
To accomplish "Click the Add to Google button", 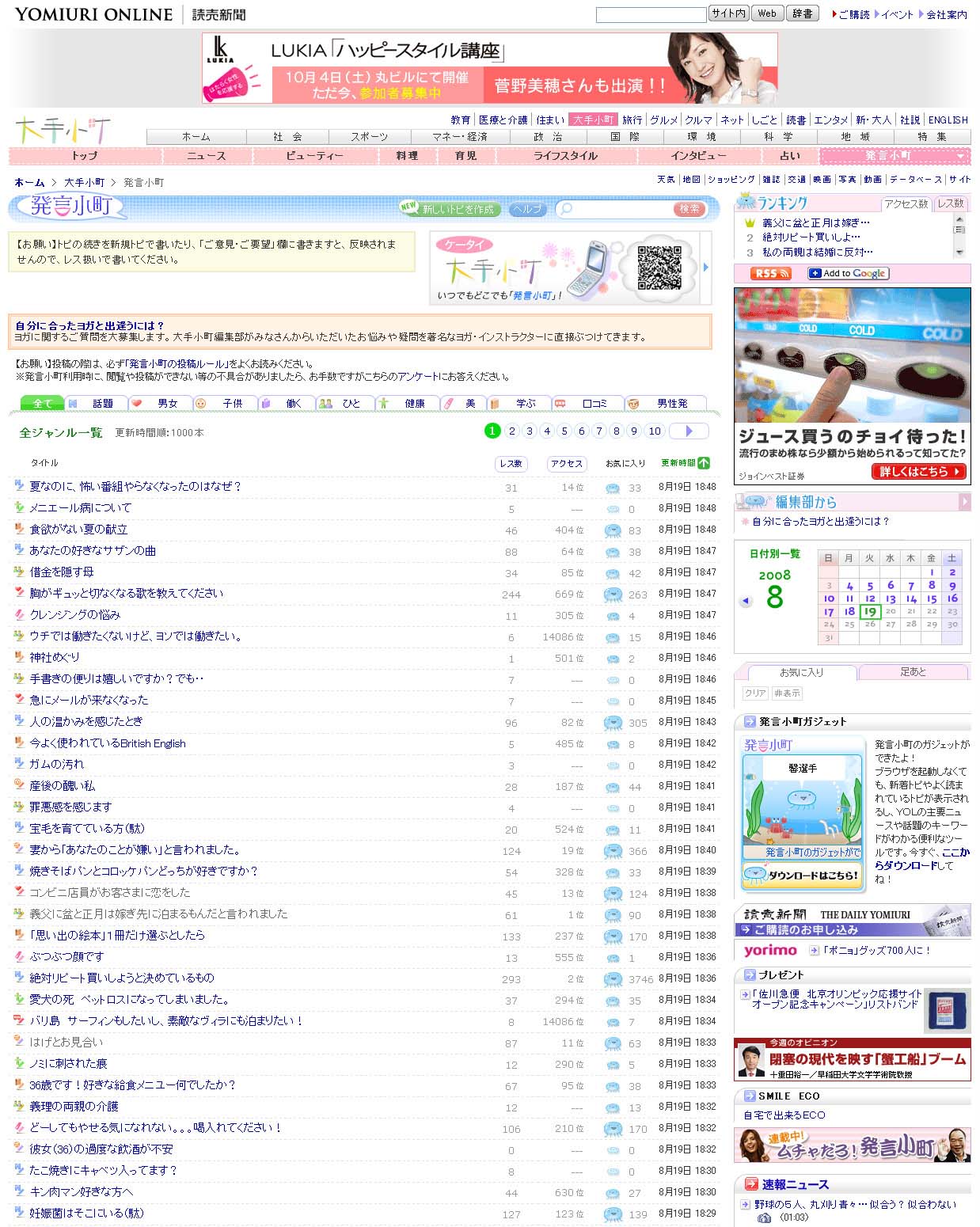I will [x=848, y=273].
